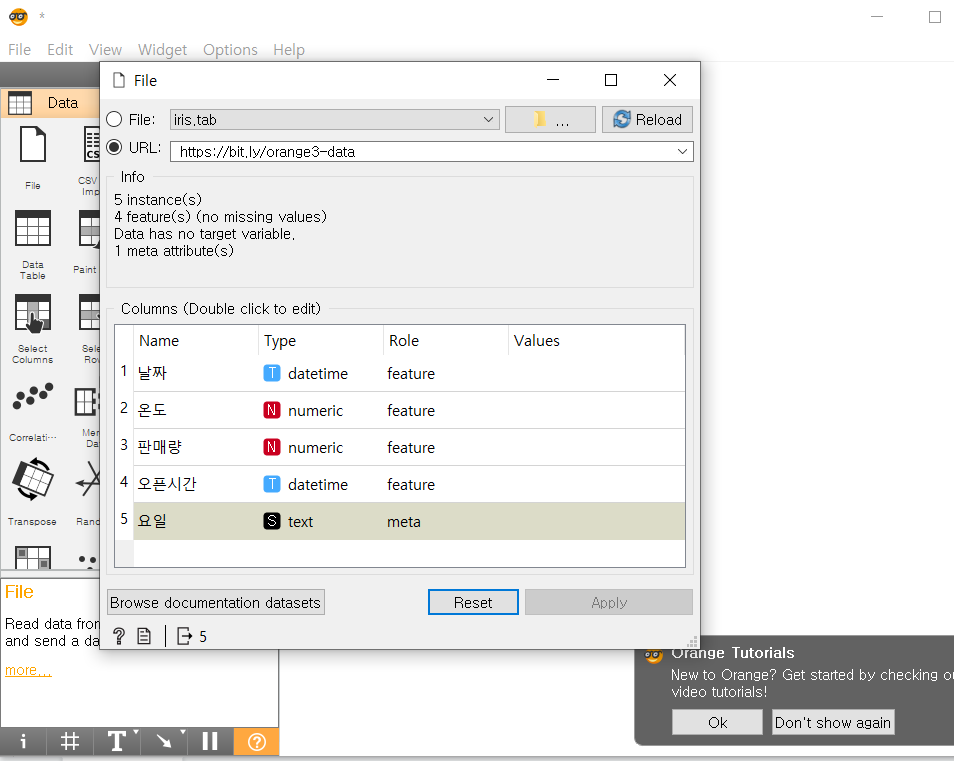Open the "more..." link in the File description

click(x=27, y=669)
